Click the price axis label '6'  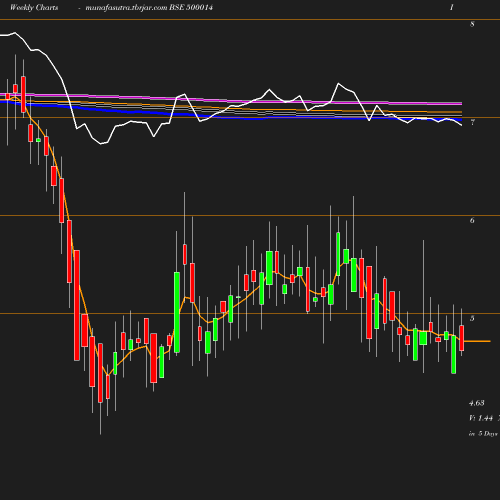point(472,220)
